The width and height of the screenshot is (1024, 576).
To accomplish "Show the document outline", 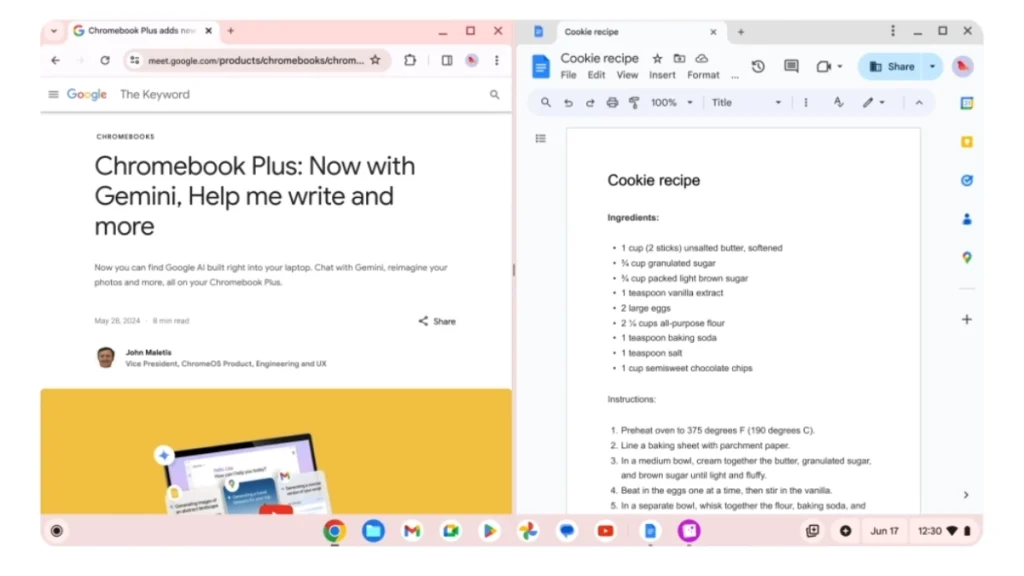I will click(x=541, y=138).
